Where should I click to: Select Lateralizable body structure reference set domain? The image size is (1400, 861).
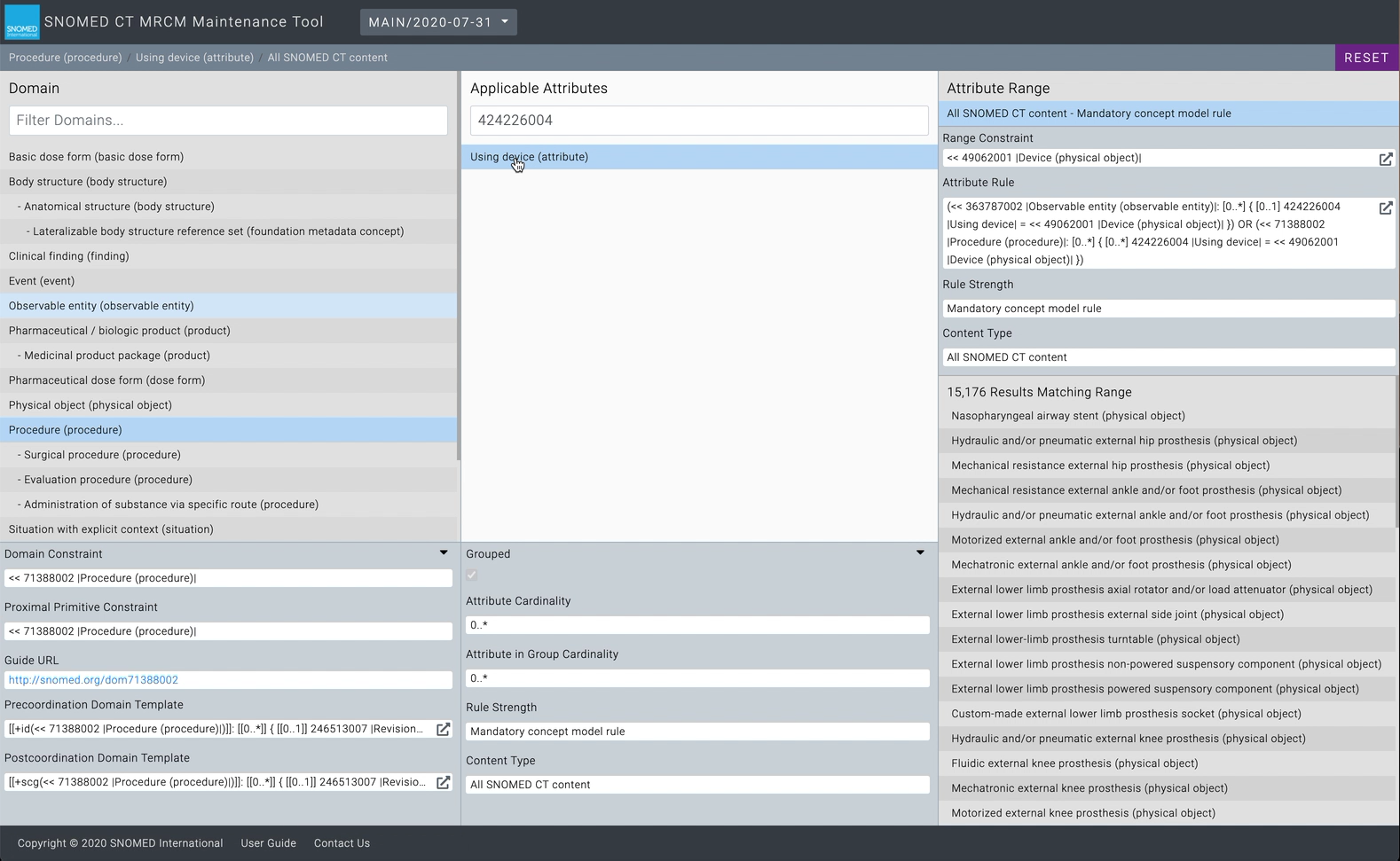coord(229,231)
